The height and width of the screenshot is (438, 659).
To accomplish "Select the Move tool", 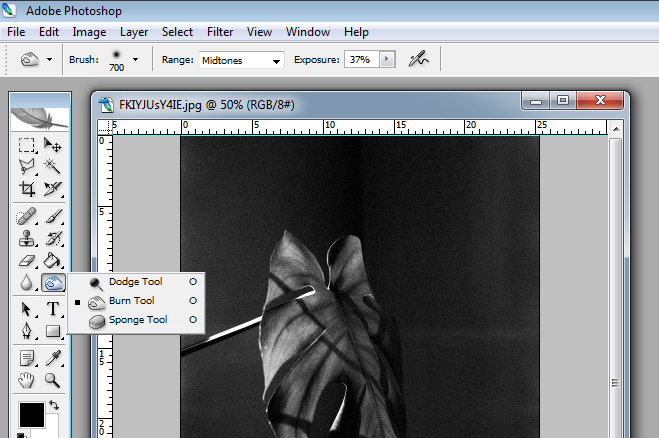I will point(53,146).
